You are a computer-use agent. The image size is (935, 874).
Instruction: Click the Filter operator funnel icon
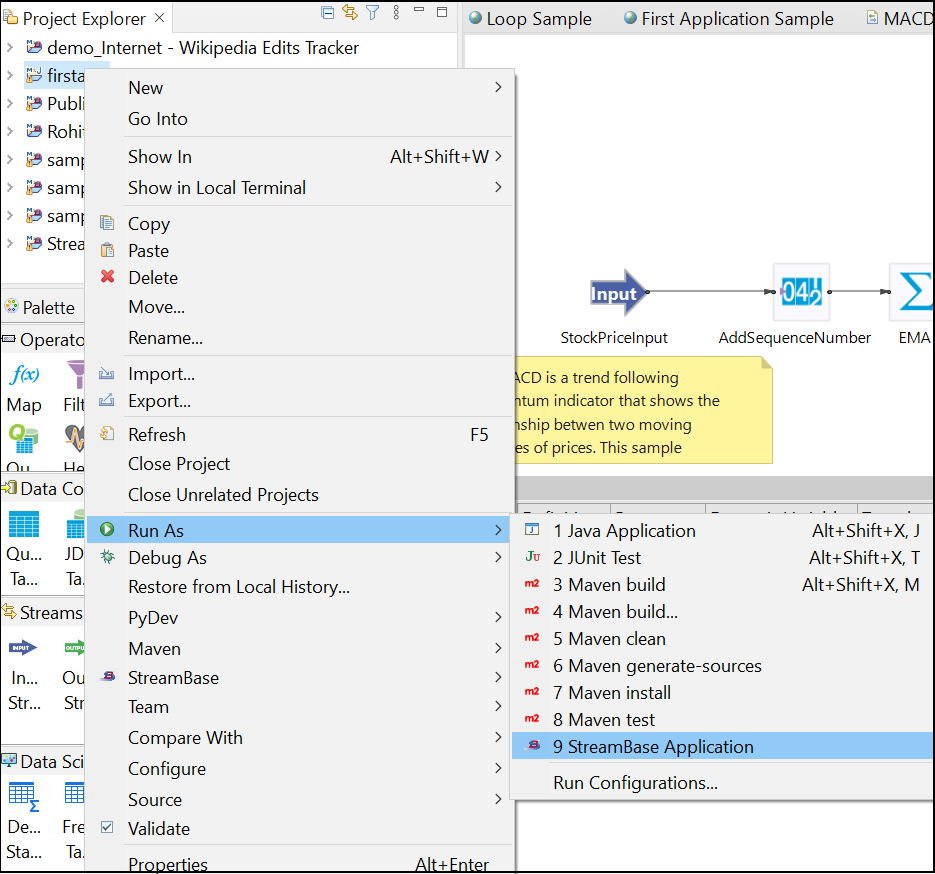[75, 374]
